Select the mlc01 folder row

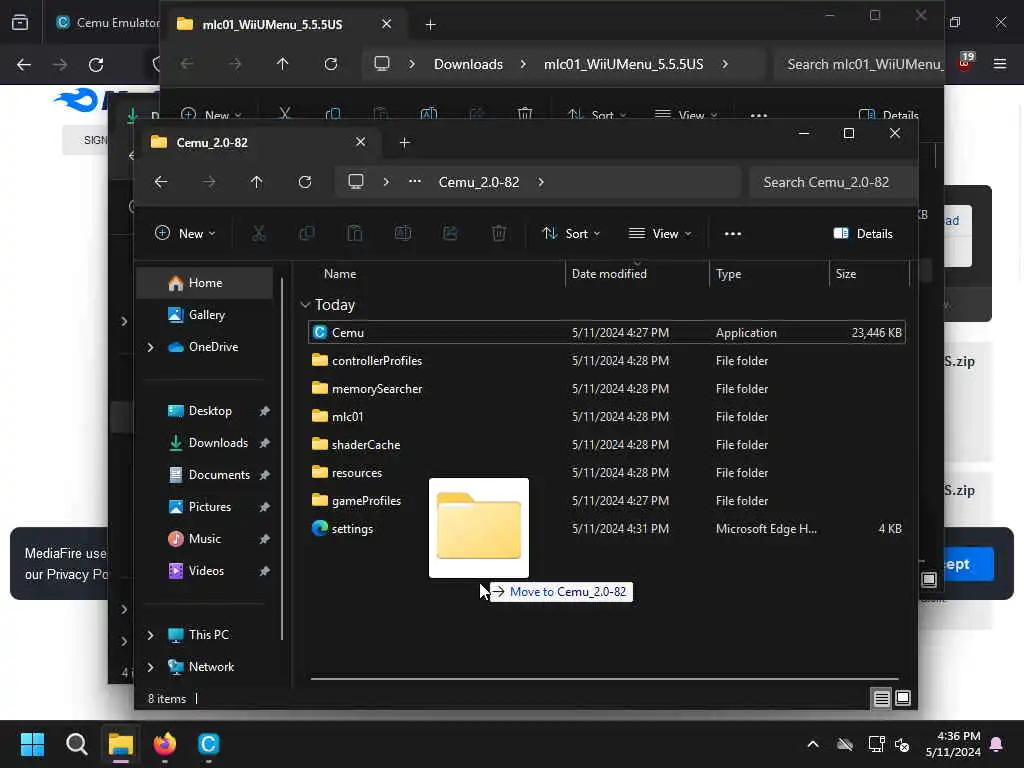tap(607, 417)
